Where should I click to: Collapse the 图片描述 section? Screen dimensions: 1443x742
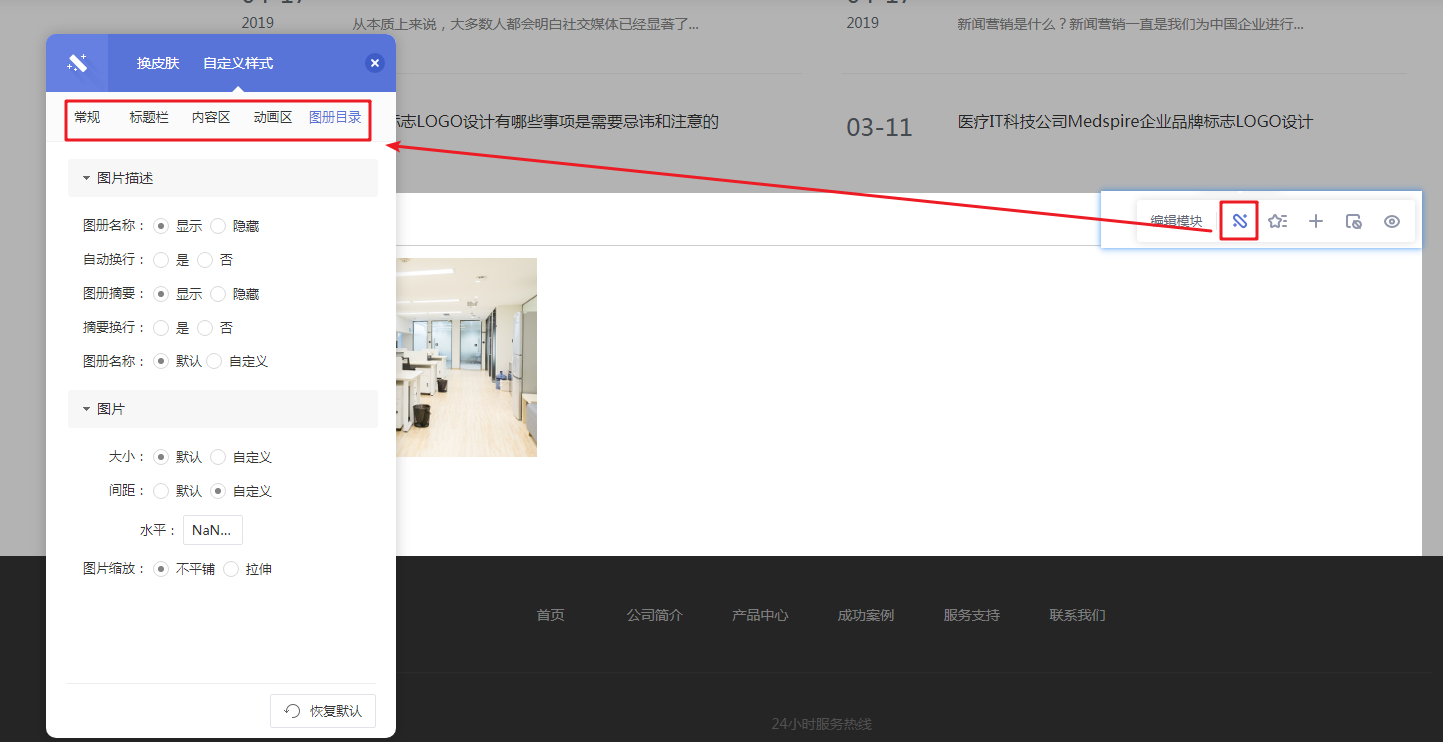tap(223, 178)
